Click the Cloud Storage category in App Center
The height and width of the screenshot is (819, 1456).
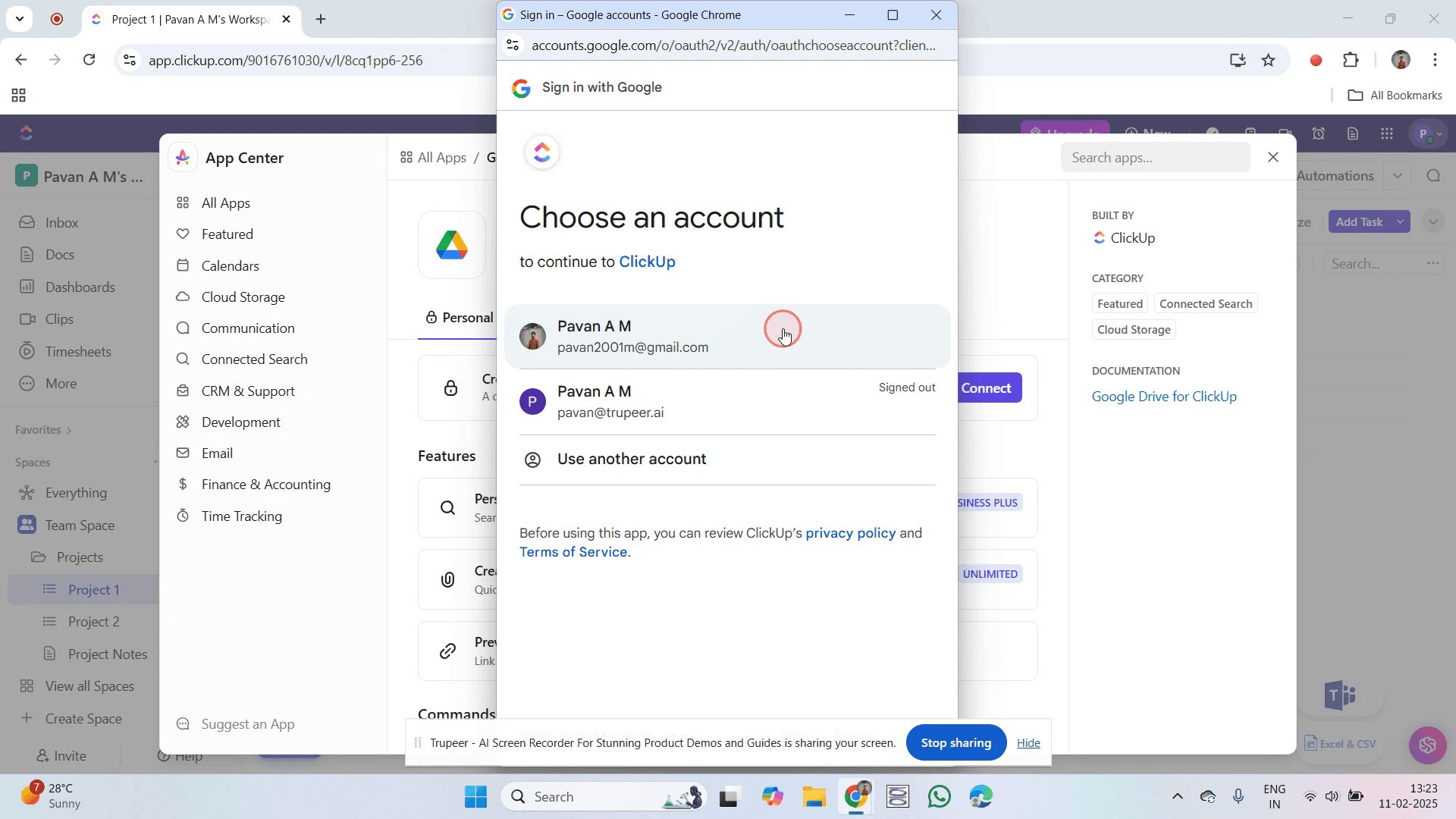click(x=243, y=297)
